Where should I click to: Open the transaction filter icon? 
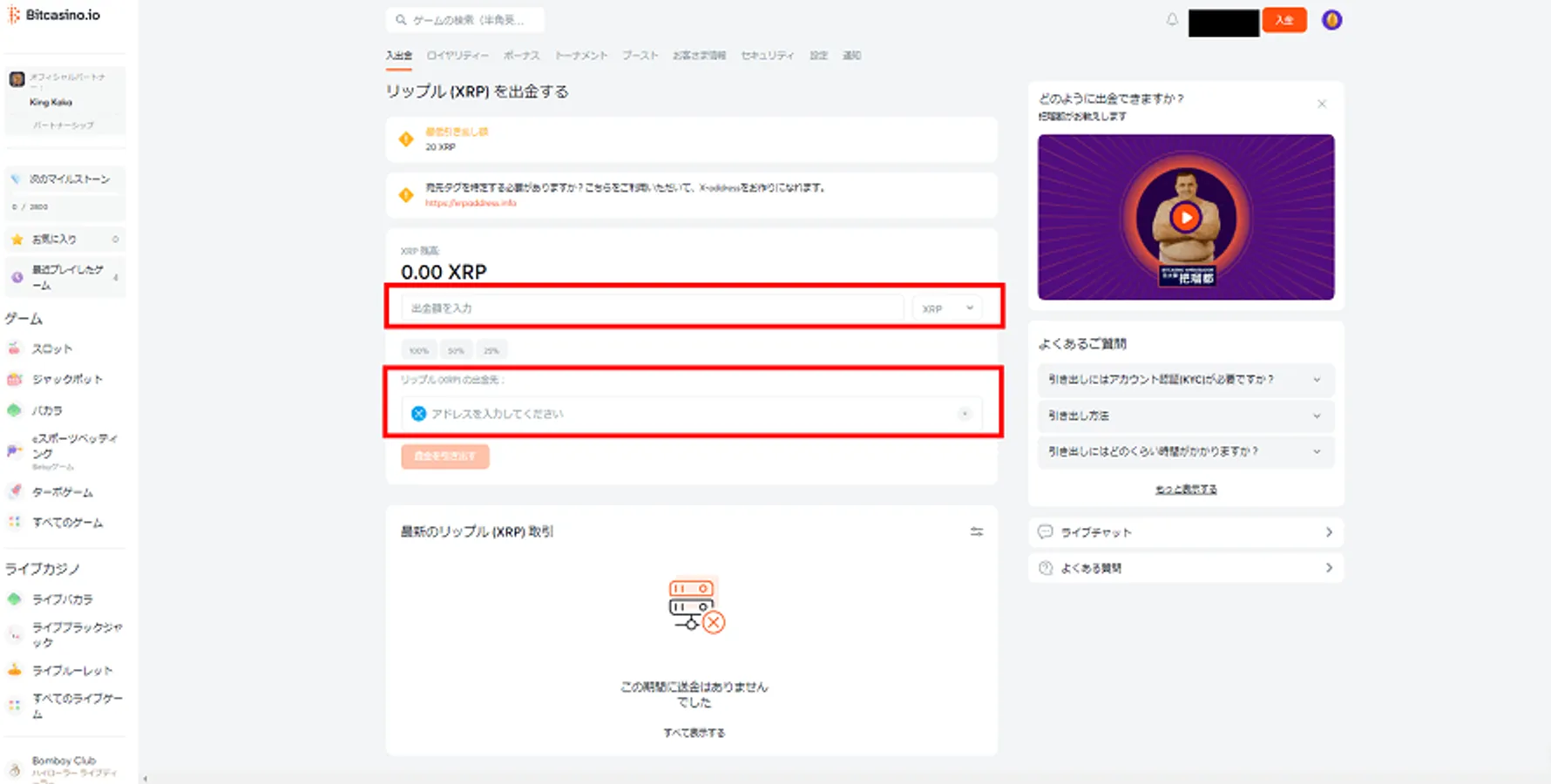click(x=977, y=531)
